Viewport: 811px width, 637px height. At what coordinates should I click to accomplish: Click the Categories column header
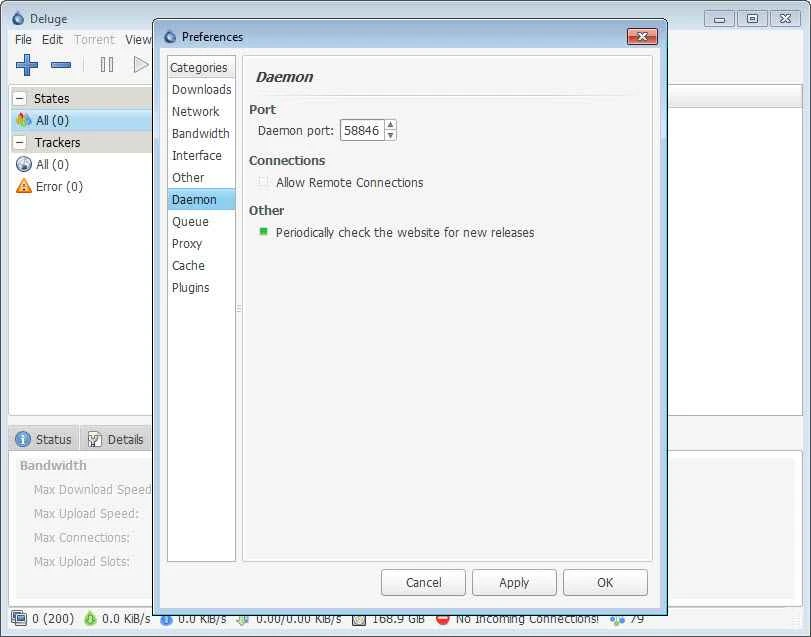tap(201, 67)
